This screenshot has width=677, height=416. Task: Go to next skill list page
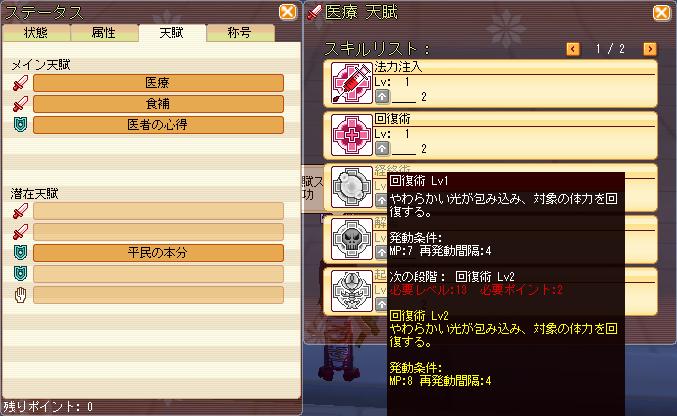click(649, 49)
